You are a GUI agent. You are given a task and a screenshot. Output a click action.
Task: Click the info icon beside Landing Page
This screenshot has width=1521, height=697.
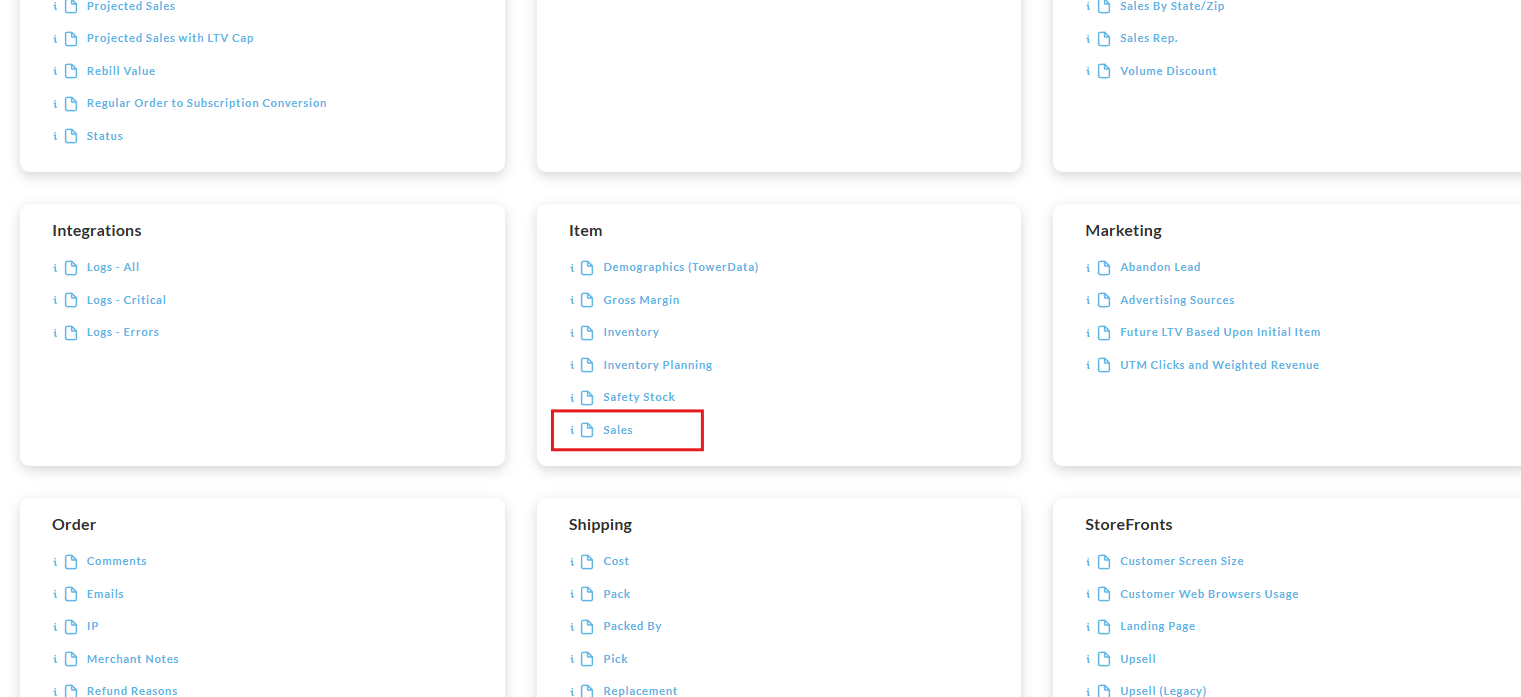1089,626
